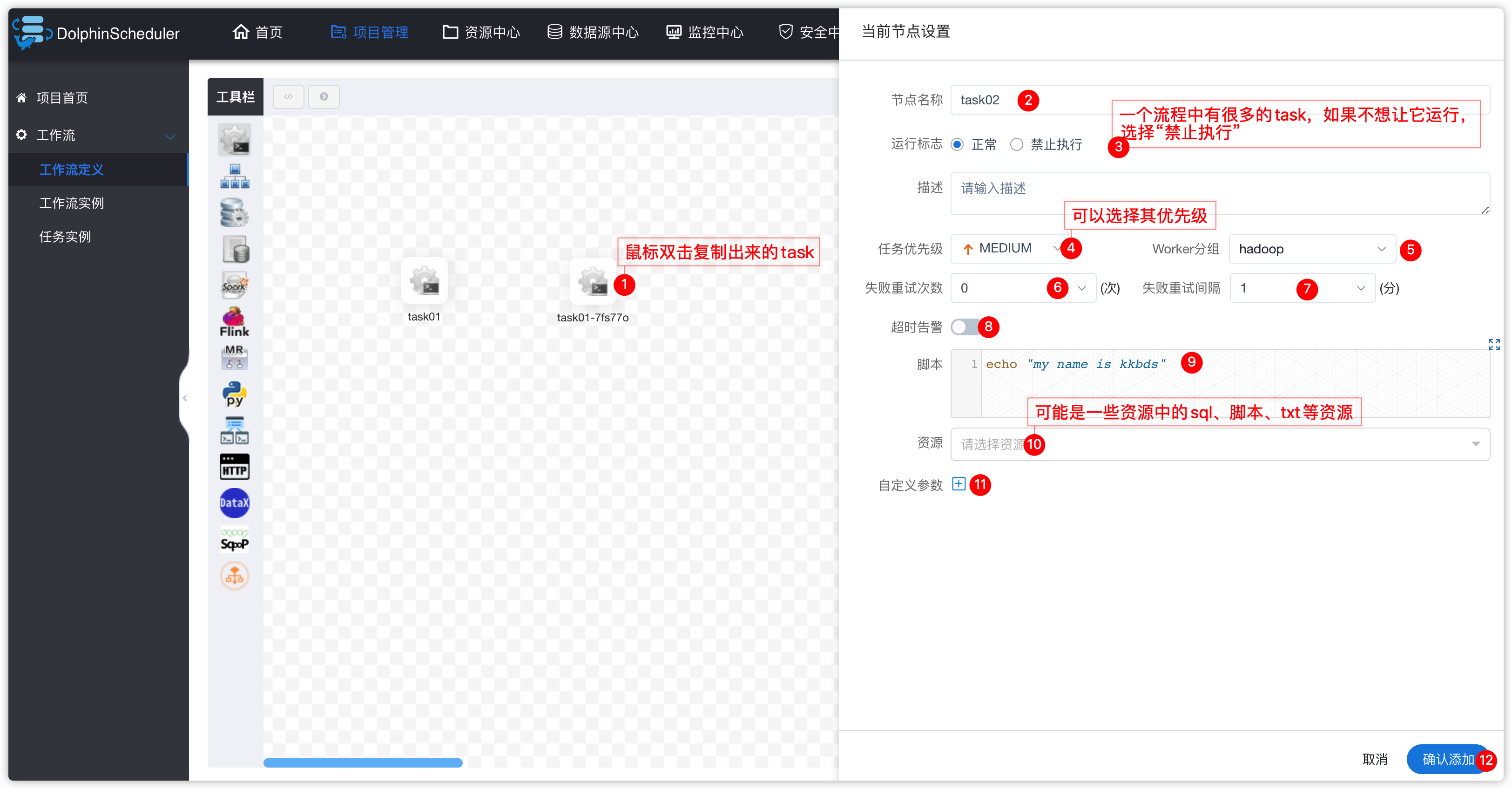Select the Python task tool icon
The width and height of the screenshot is (1512, 789).
234,393
